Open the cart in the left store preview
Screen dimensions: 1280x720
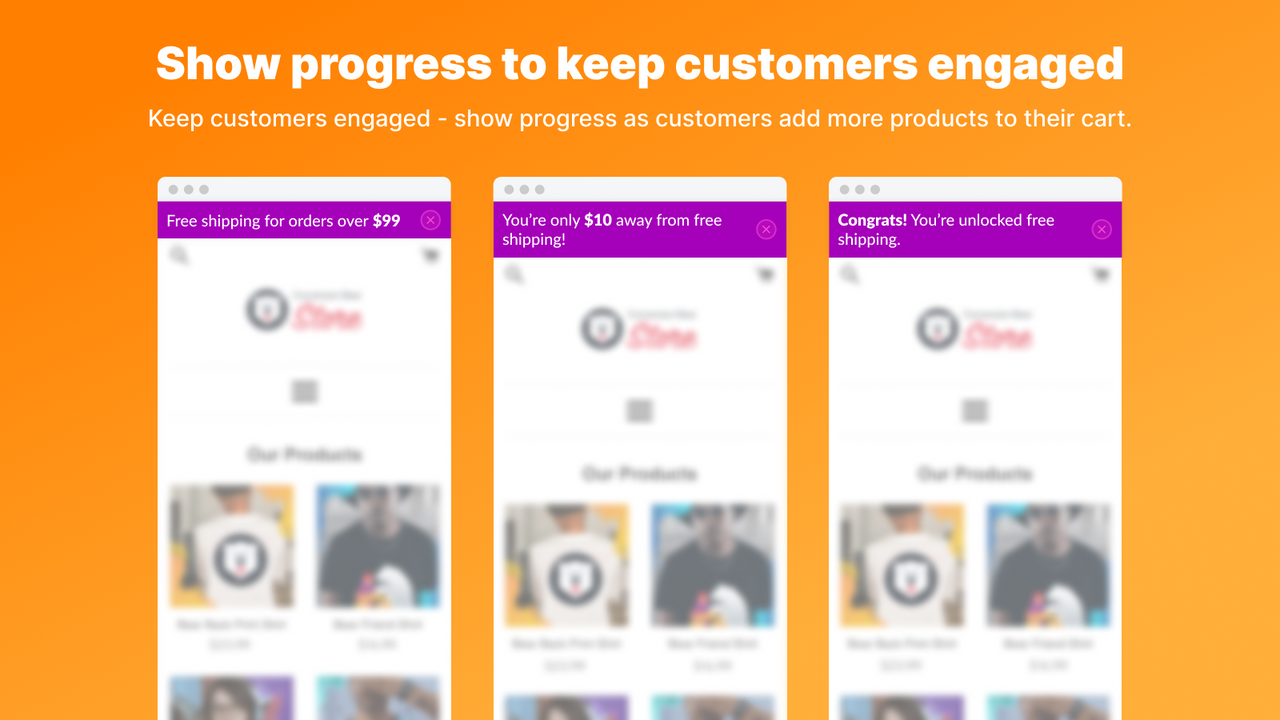(430, 256)
